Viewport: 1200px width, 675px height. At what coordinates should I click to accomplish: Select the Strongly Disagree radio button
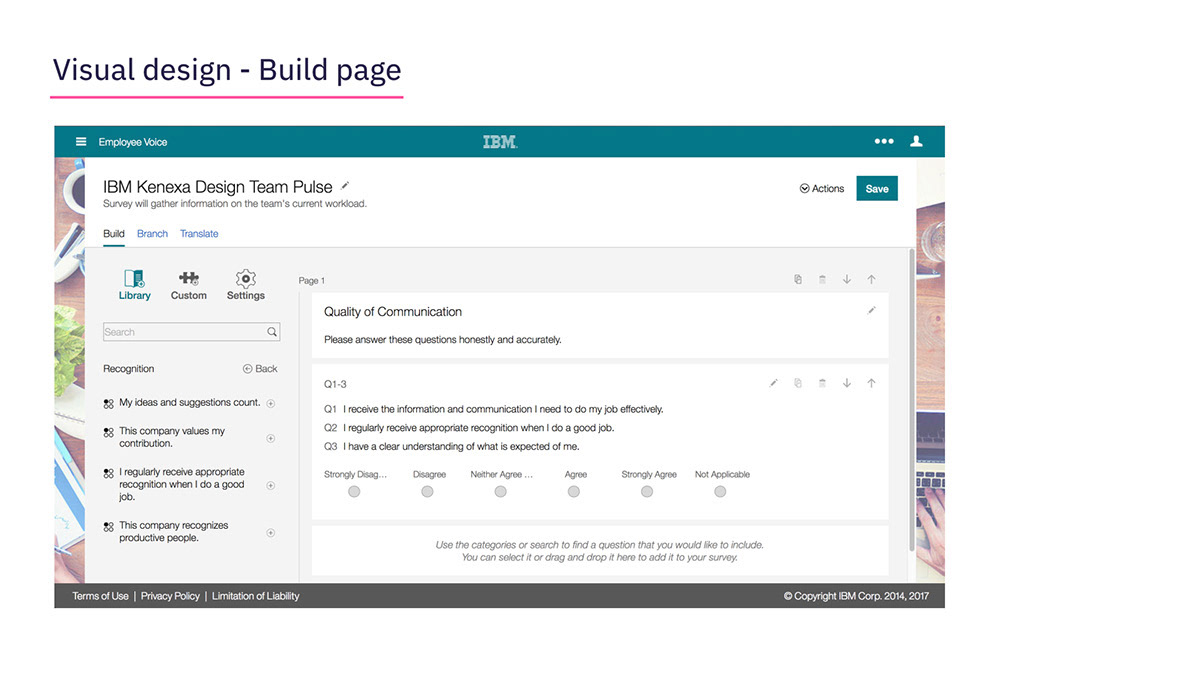click(x=354, y=492)
